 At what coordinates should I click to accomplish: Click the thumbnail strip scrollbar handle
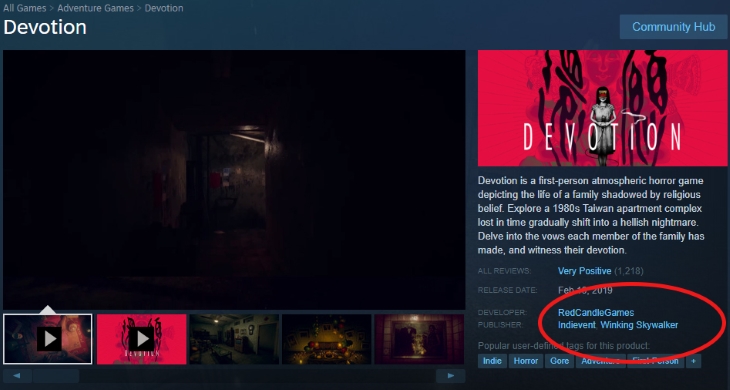coord(56,376)
